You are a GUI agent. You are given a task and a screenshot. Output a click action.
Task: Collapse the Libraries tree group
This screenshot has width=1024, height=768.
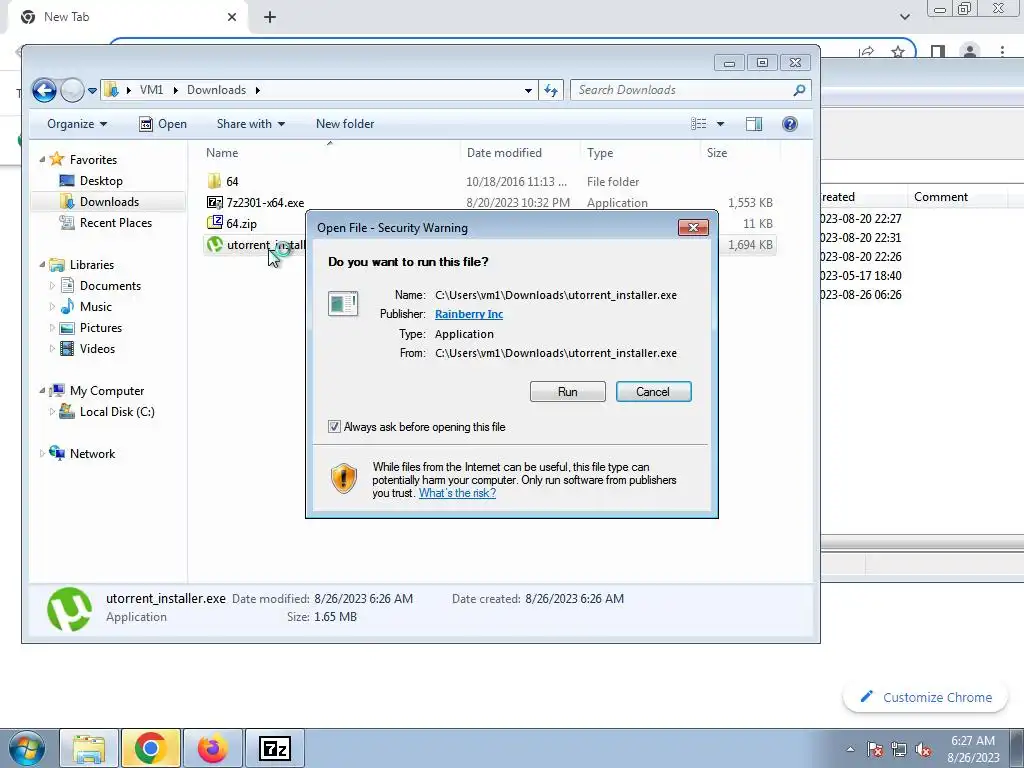(x=42, y=264)
